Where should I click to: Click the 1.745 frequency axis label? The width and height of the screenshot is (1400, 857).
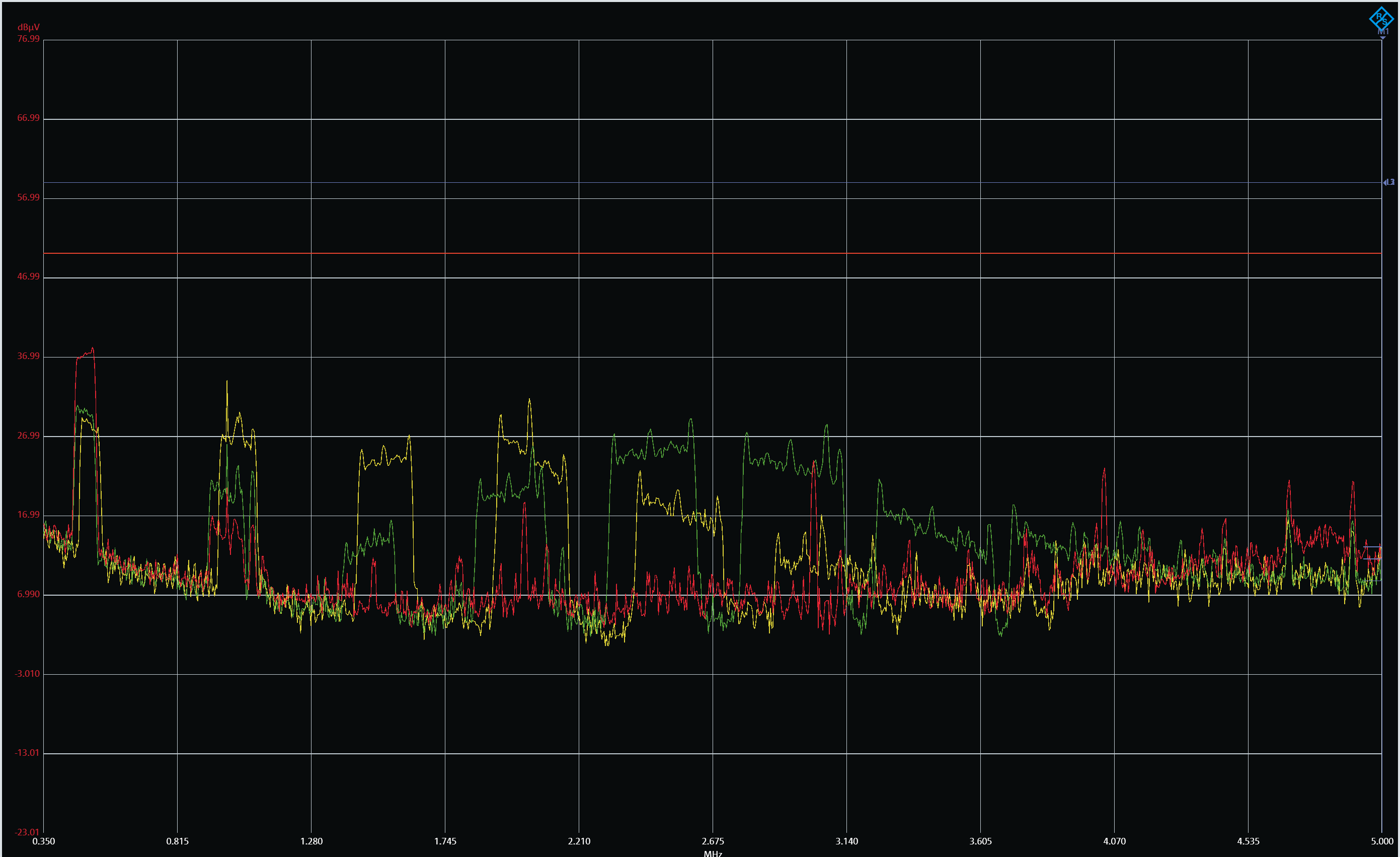pos(445,841)
